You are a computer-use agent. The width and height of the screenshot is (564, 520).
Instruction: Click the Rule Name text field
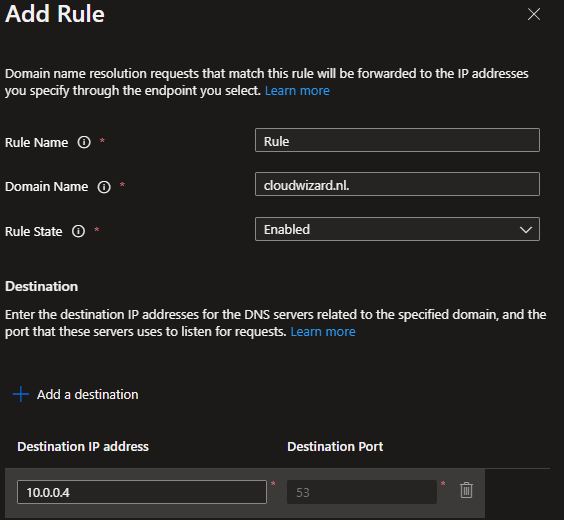pyautogui.click(x=397, y=140)
